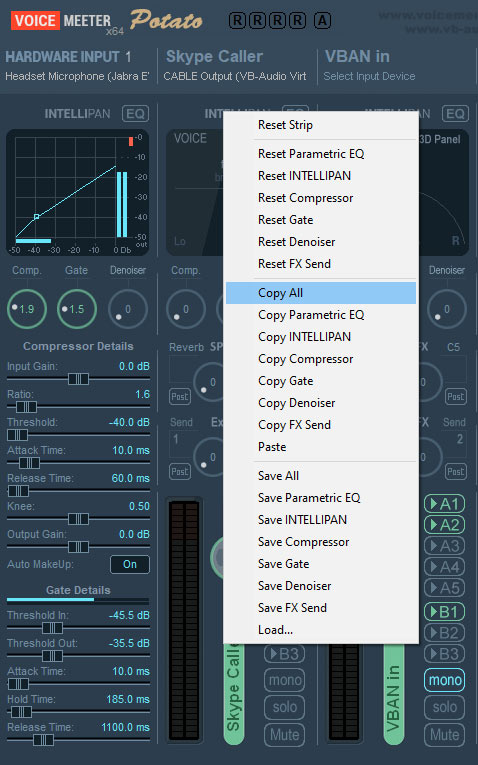Open CABLE Output device selector
Image resolution: width=478 pixels, height=765 pixels.
pyautogui.click(x=235, y=76)
